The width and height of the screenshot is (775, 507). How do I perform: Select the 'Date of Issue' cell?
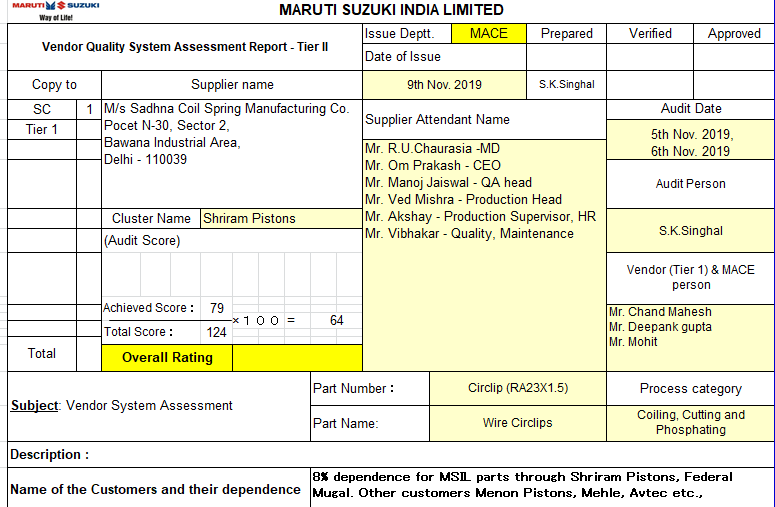[444, 57]
